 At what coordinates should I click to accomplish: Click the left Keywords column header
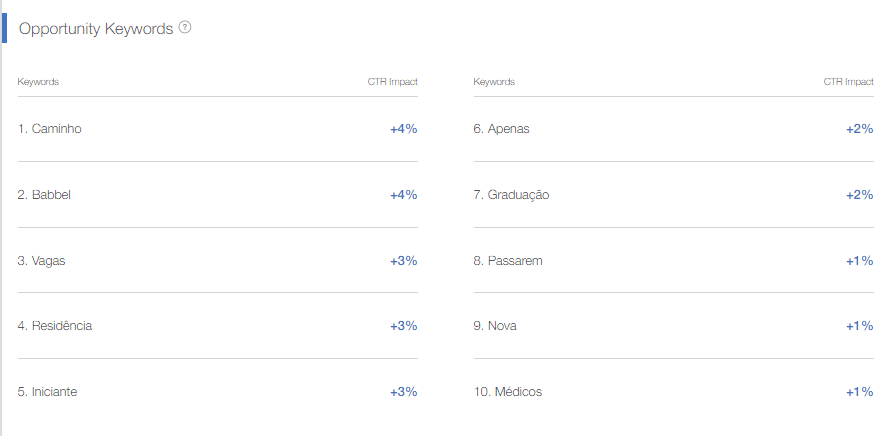pyautogui.click(x=38, y=82)
